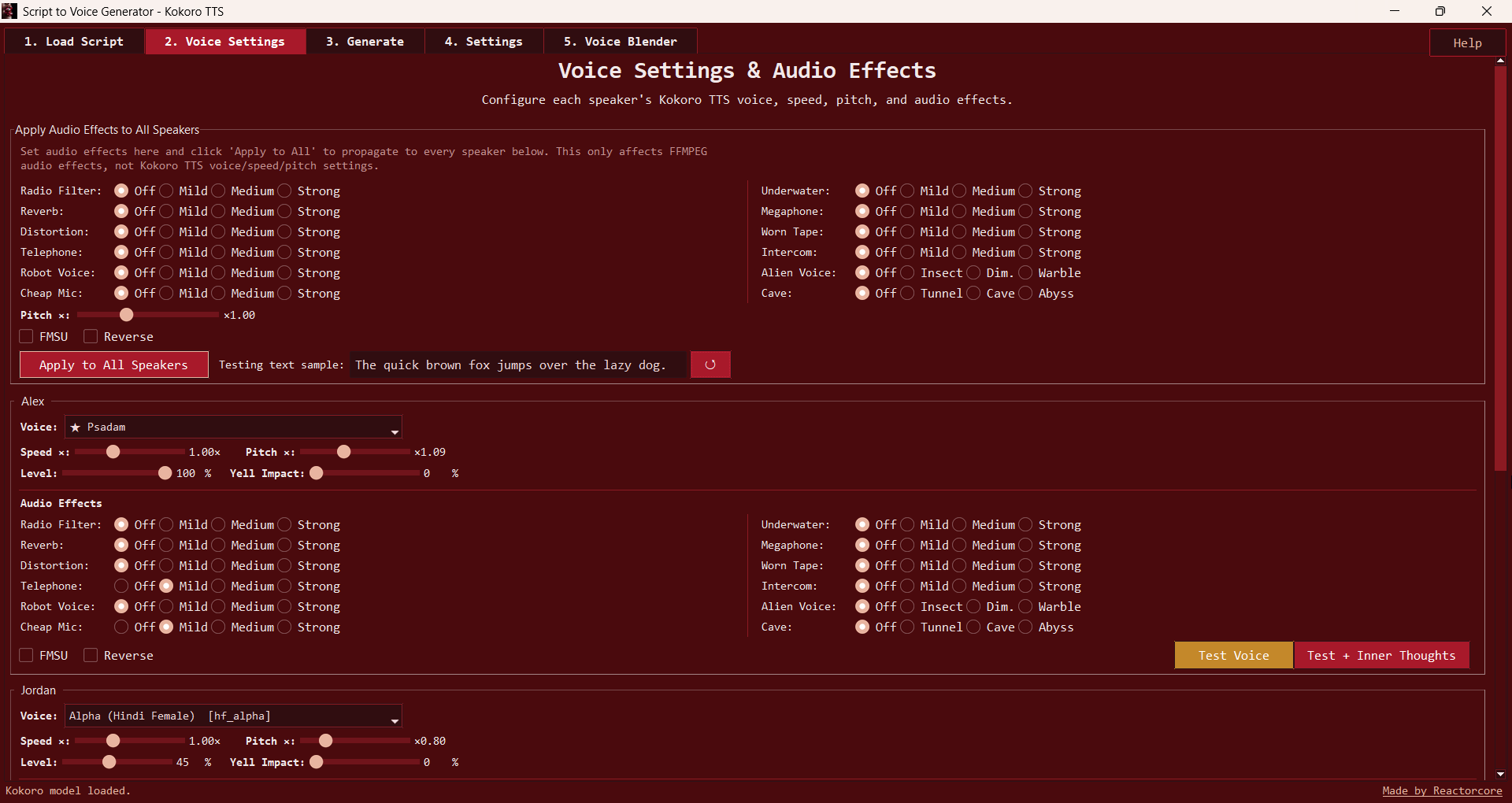Click Jordan's Level slider handle
Image resolution: width=1512 pixels, height=803 pixels.
[x=109, y=762]
